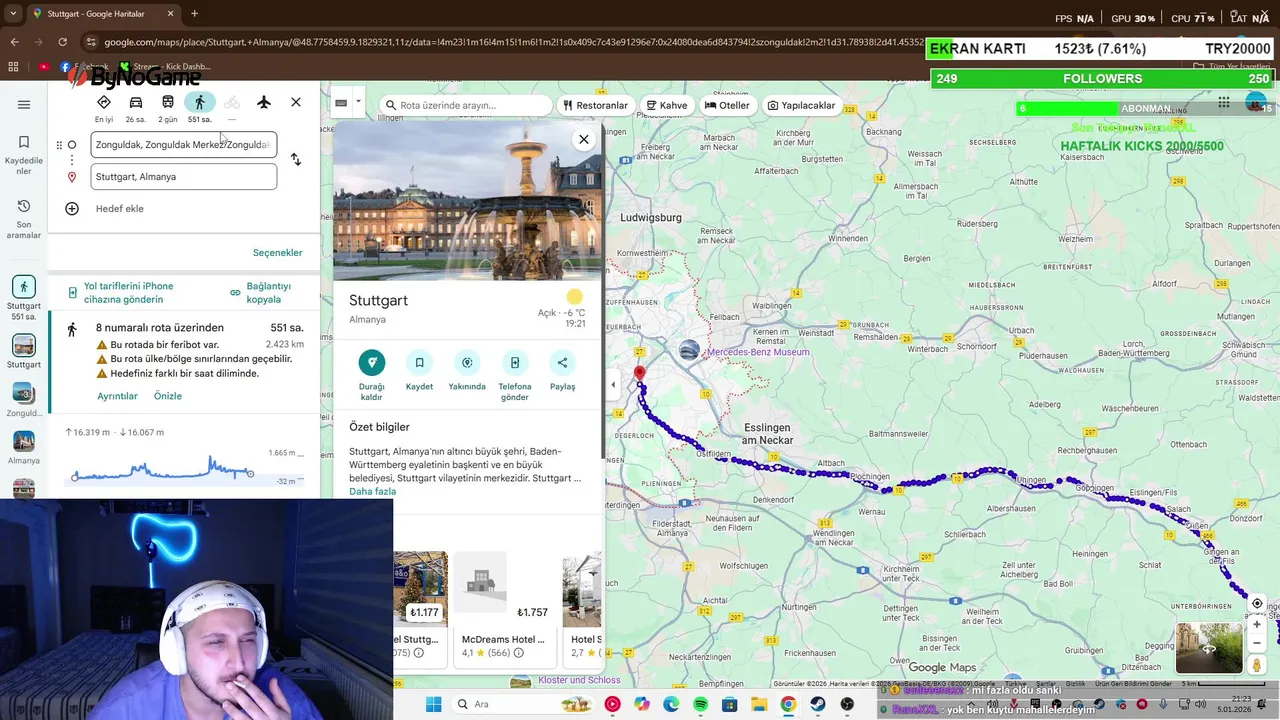Open OBS Studio from the taskbar
The height and width of the screenshot is (720, 1280).
(847, 704)
